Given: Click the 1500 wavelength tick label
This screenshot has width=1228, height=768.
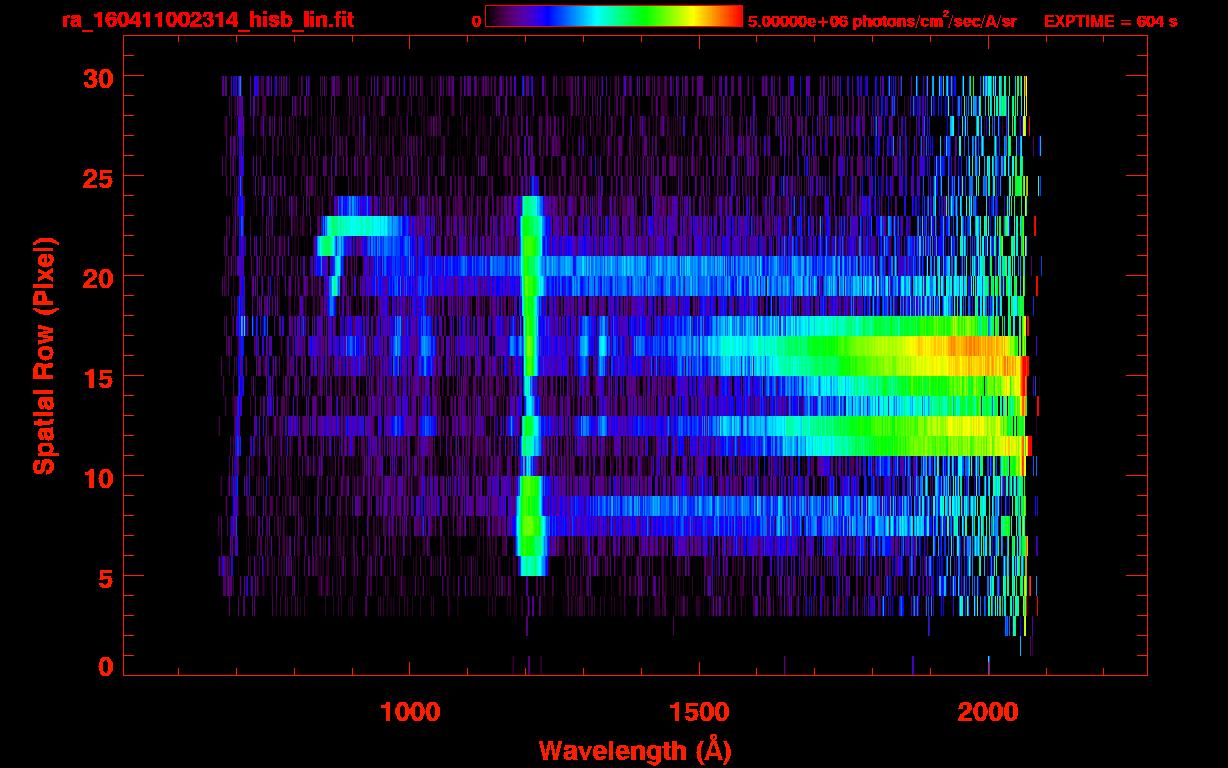Looking at the screenshot, I should coord(699,712).
